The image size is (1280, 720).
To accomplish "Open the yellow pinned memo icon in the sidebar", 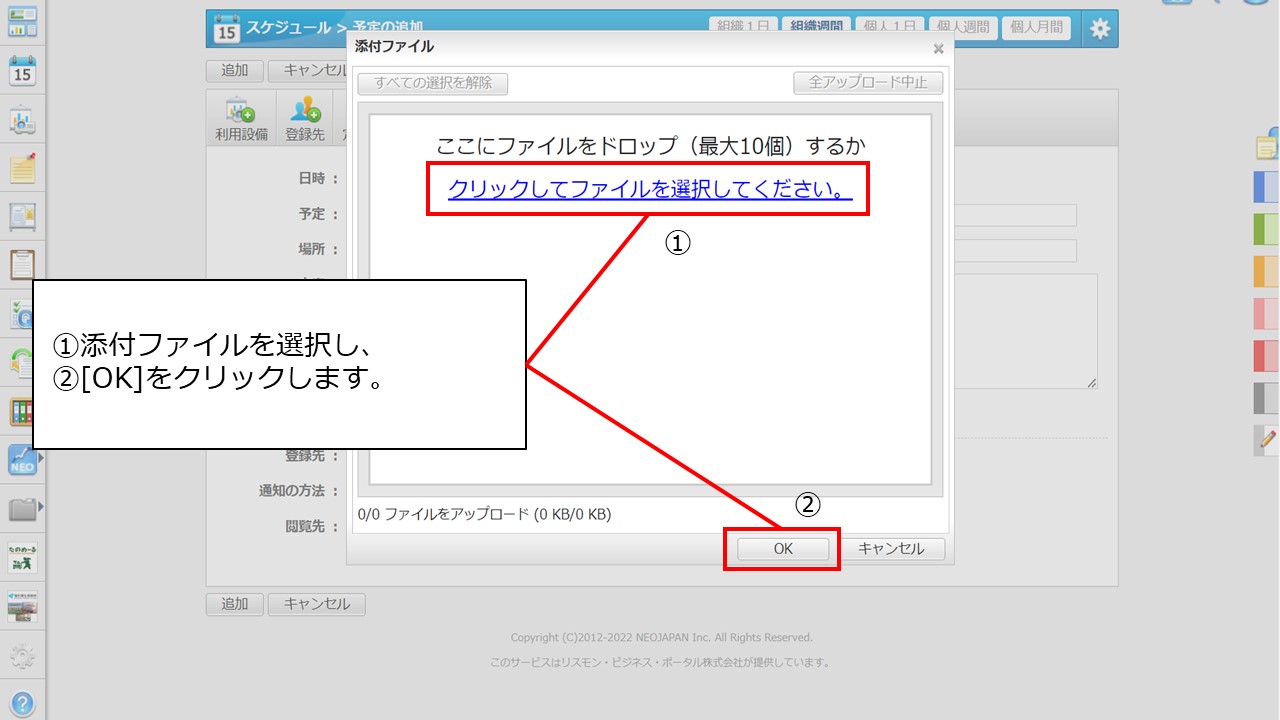I will pos(22,167).
